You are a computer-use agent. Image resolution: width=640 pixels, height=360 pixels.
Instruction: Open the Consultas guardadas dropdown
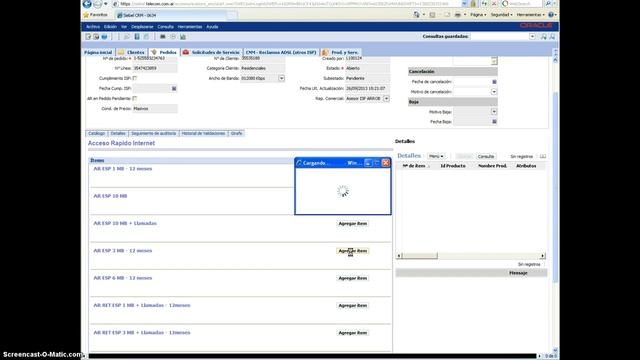pos(532,37)
